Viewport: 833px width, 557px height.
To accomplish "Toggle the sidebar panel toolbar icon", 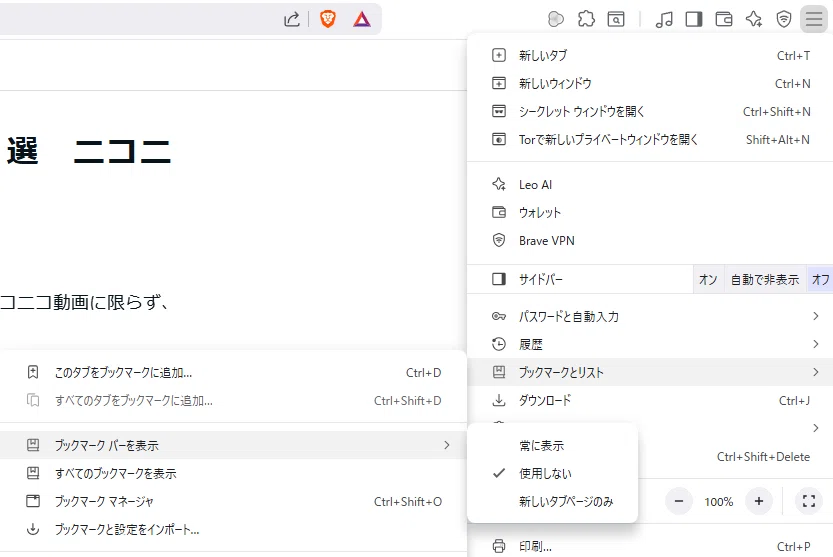I will [x=694, y=20].
